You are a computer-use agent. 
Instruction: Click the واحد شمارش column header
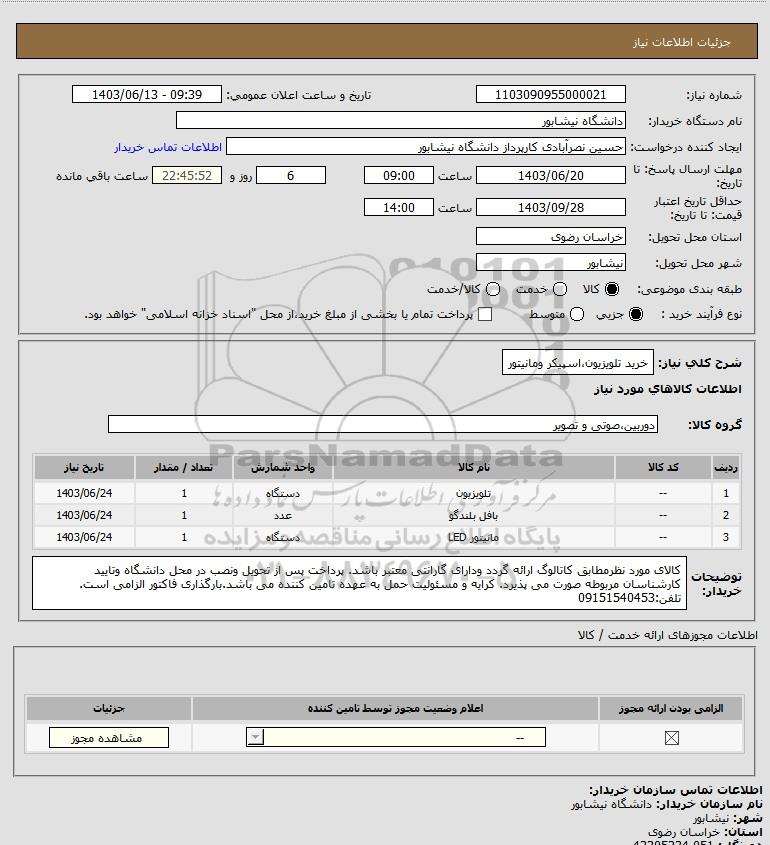click(x=283, y=468)
